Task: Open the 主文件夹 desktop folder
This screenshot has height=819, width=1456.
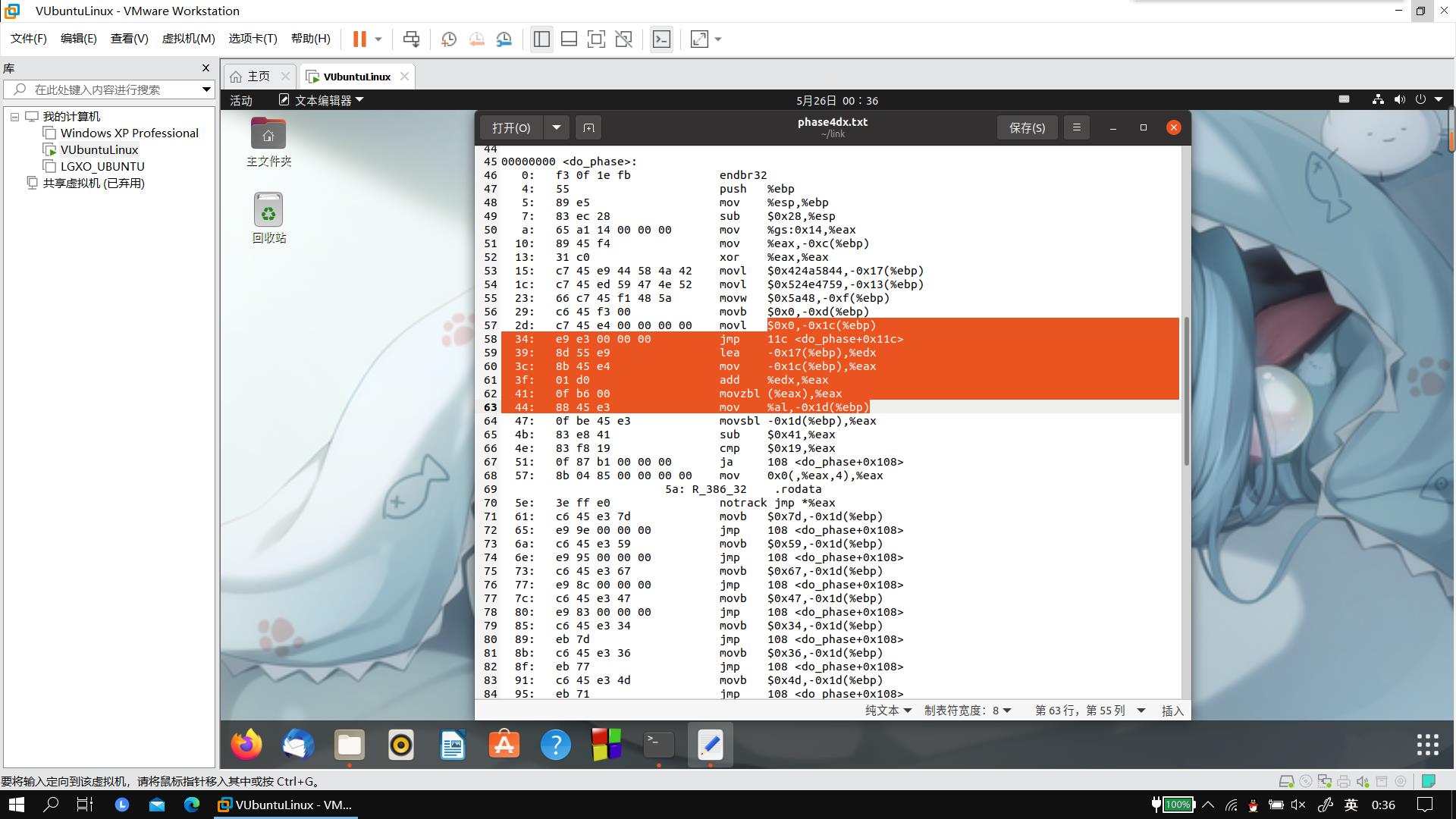Action: (268, 142)
